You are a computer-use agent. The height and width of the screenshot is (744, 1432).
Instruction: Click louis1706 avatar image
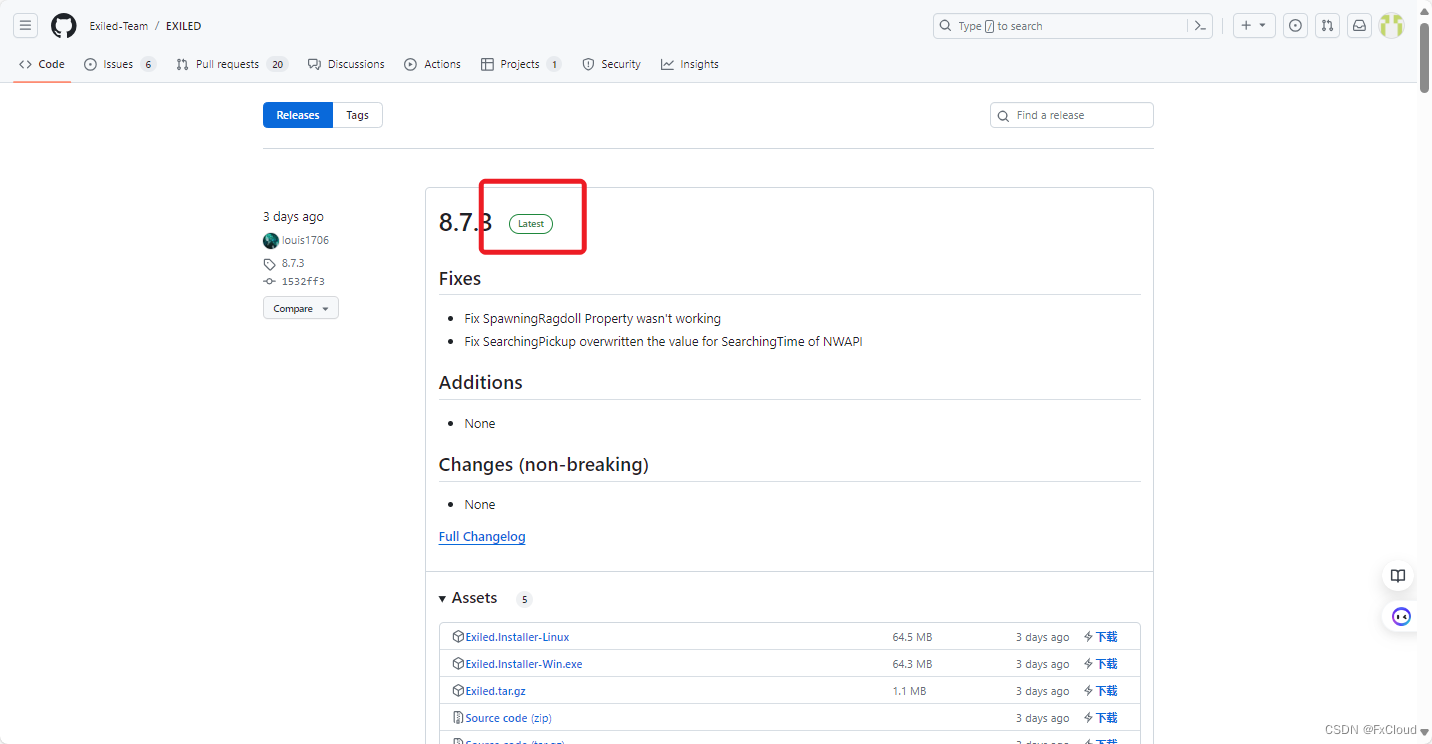coord(271,241)
